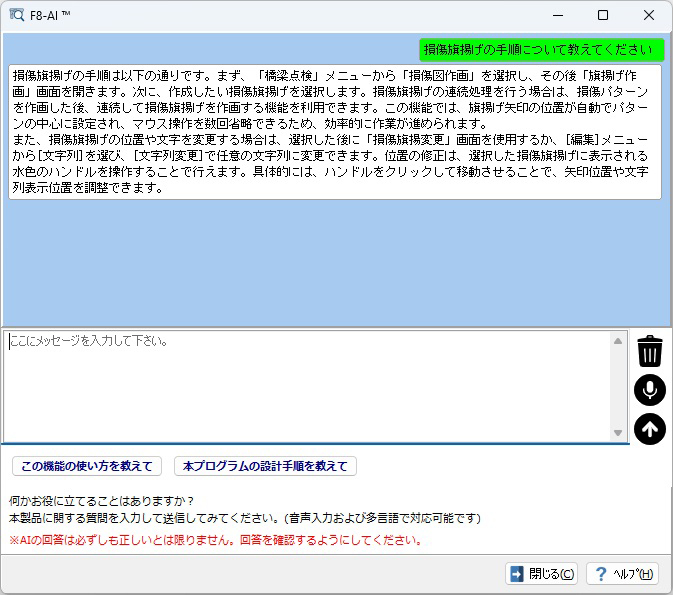Click the red AI disclaimer warning text
The height and width of the screenshot is (595, 673).
(x=216, y=540)
